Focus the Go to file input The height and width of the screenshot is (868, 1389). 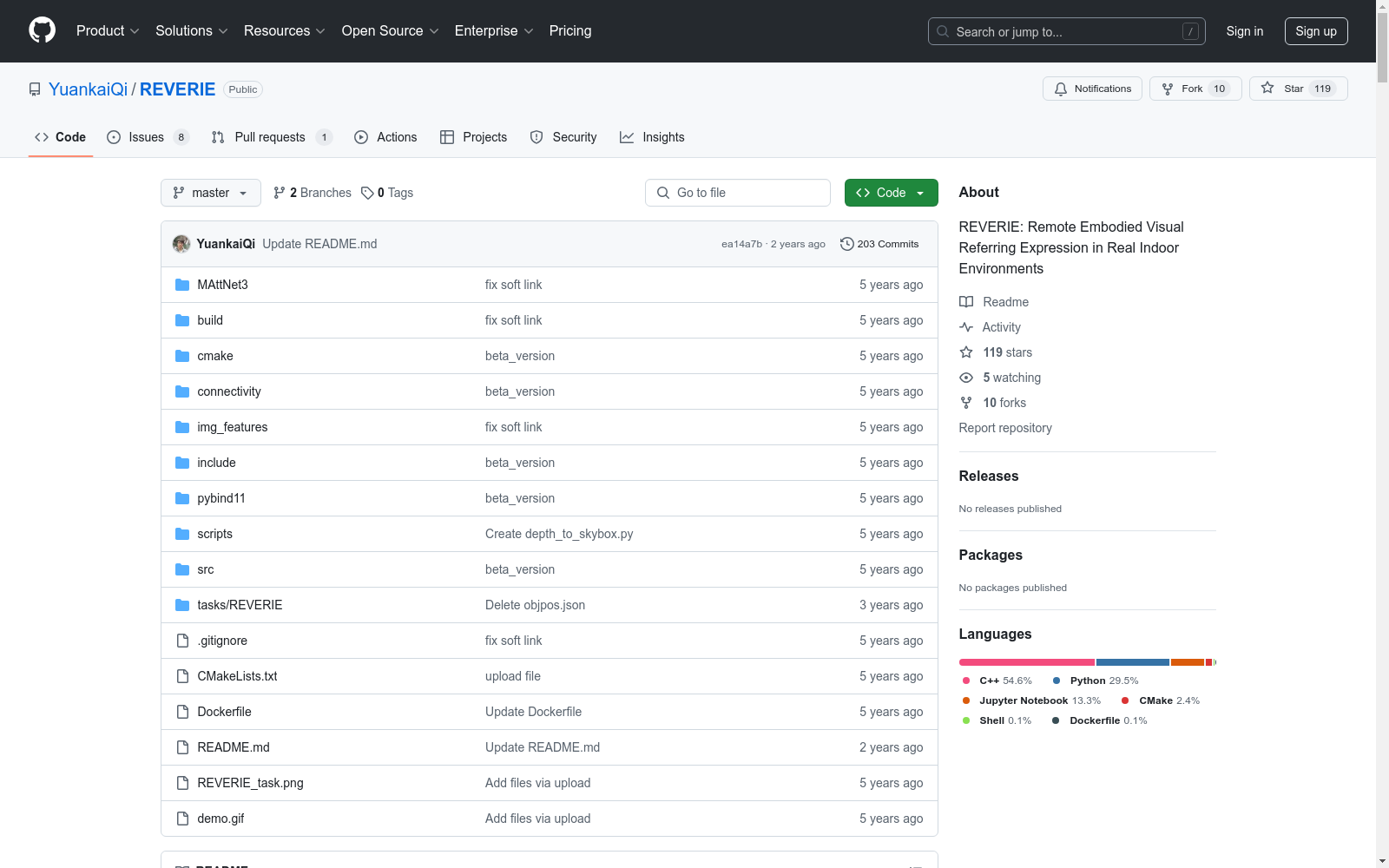click(738, 193)
